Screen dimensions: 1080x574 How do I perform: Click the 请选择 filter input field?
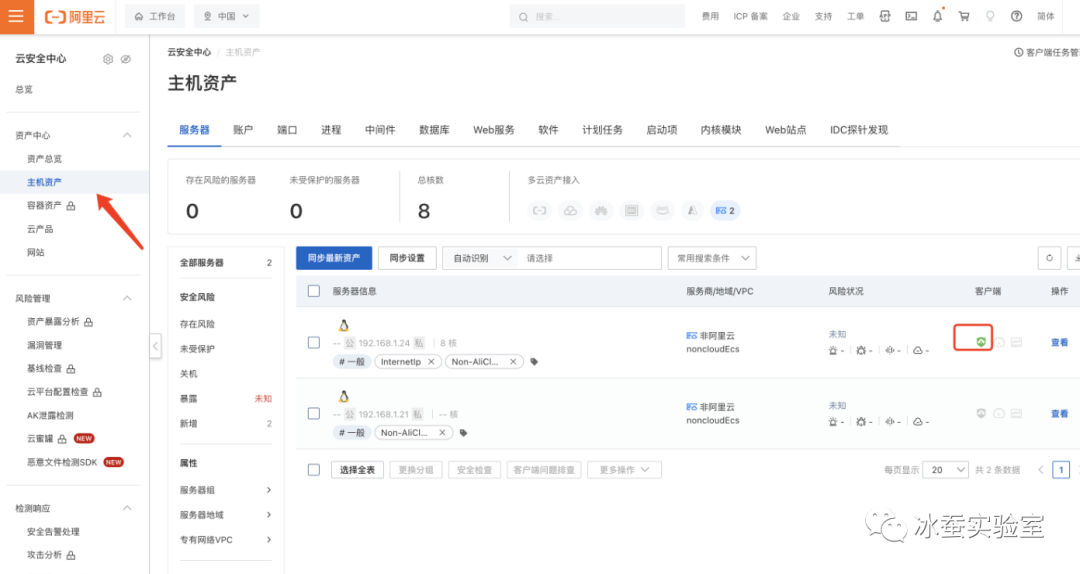click(x=590, y=258)
